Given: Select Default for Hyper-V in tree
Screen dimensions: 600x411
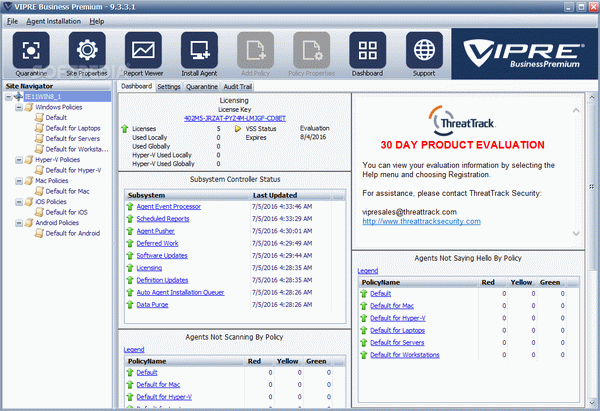Looking at the screenshot, I should coord(73,170).
